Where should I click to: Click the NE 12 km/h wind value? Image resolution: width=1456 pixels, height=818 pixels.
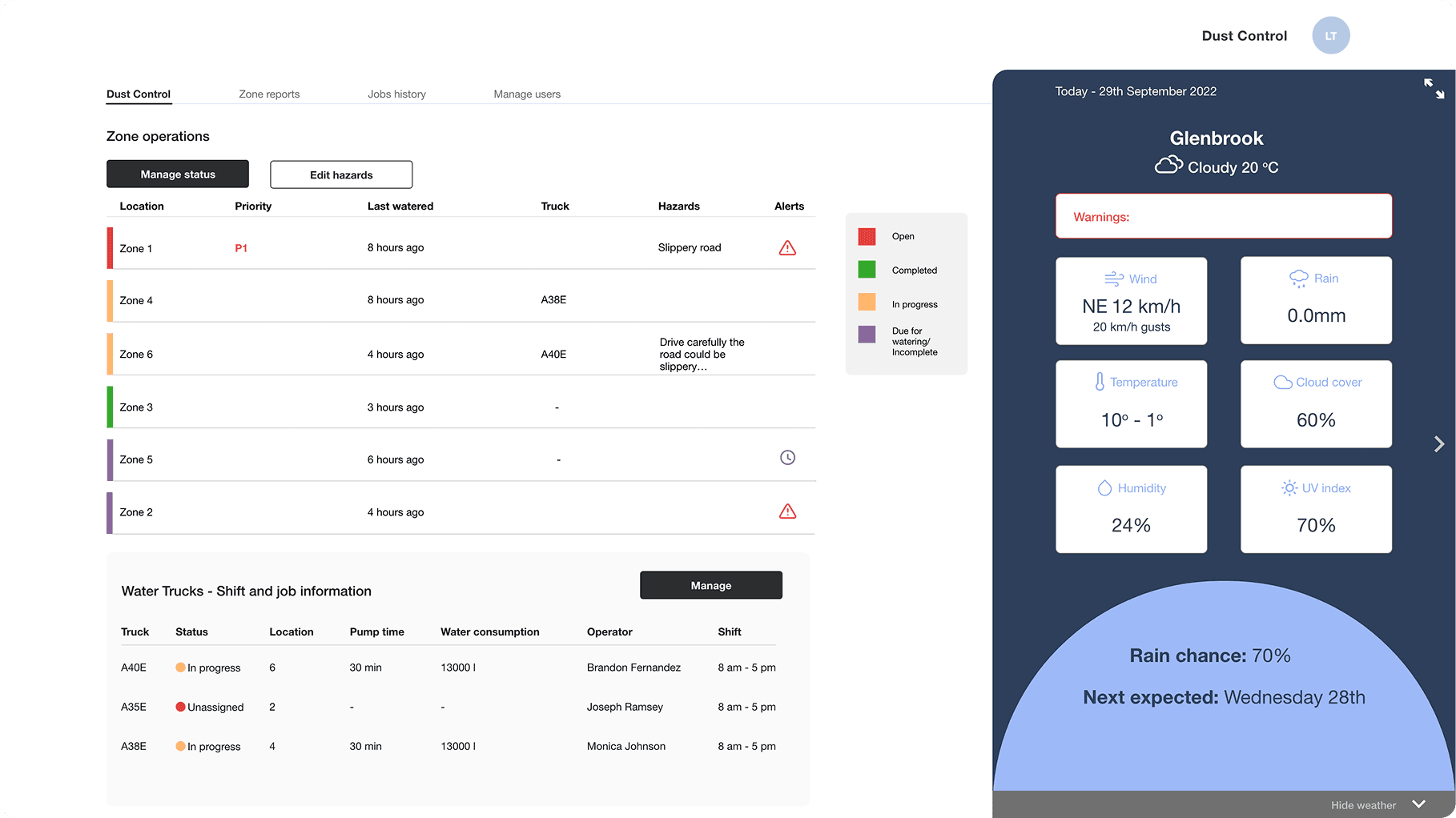[x=1131, y=307]
